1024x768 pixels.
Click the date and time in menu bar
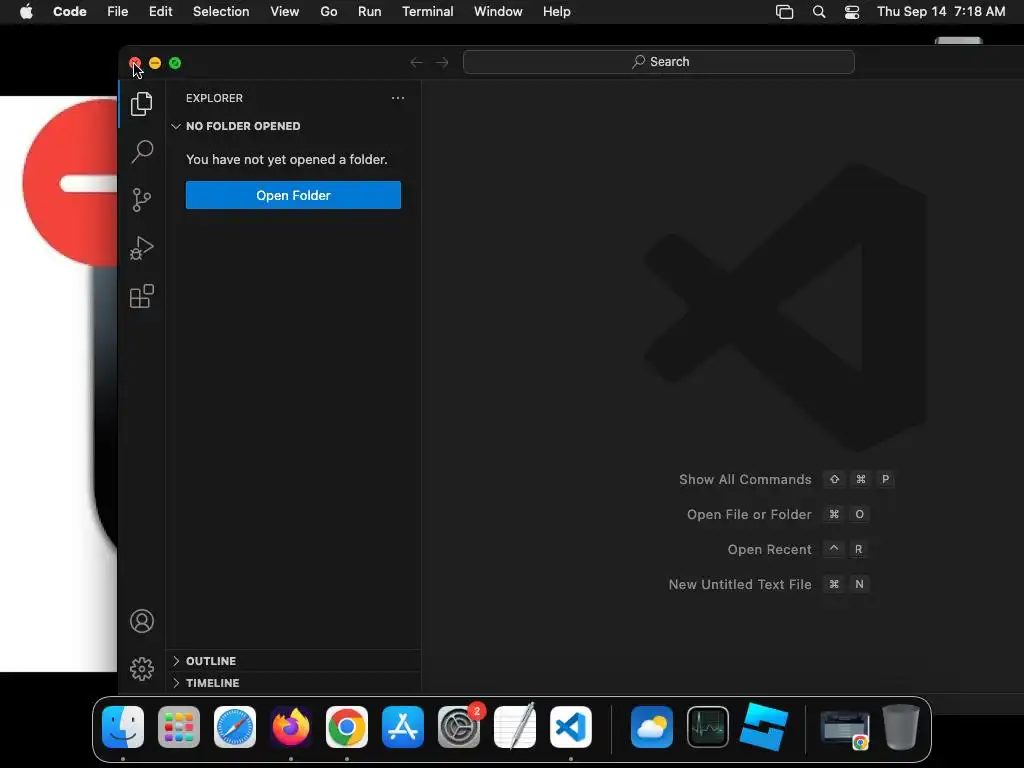pos(941,12)
